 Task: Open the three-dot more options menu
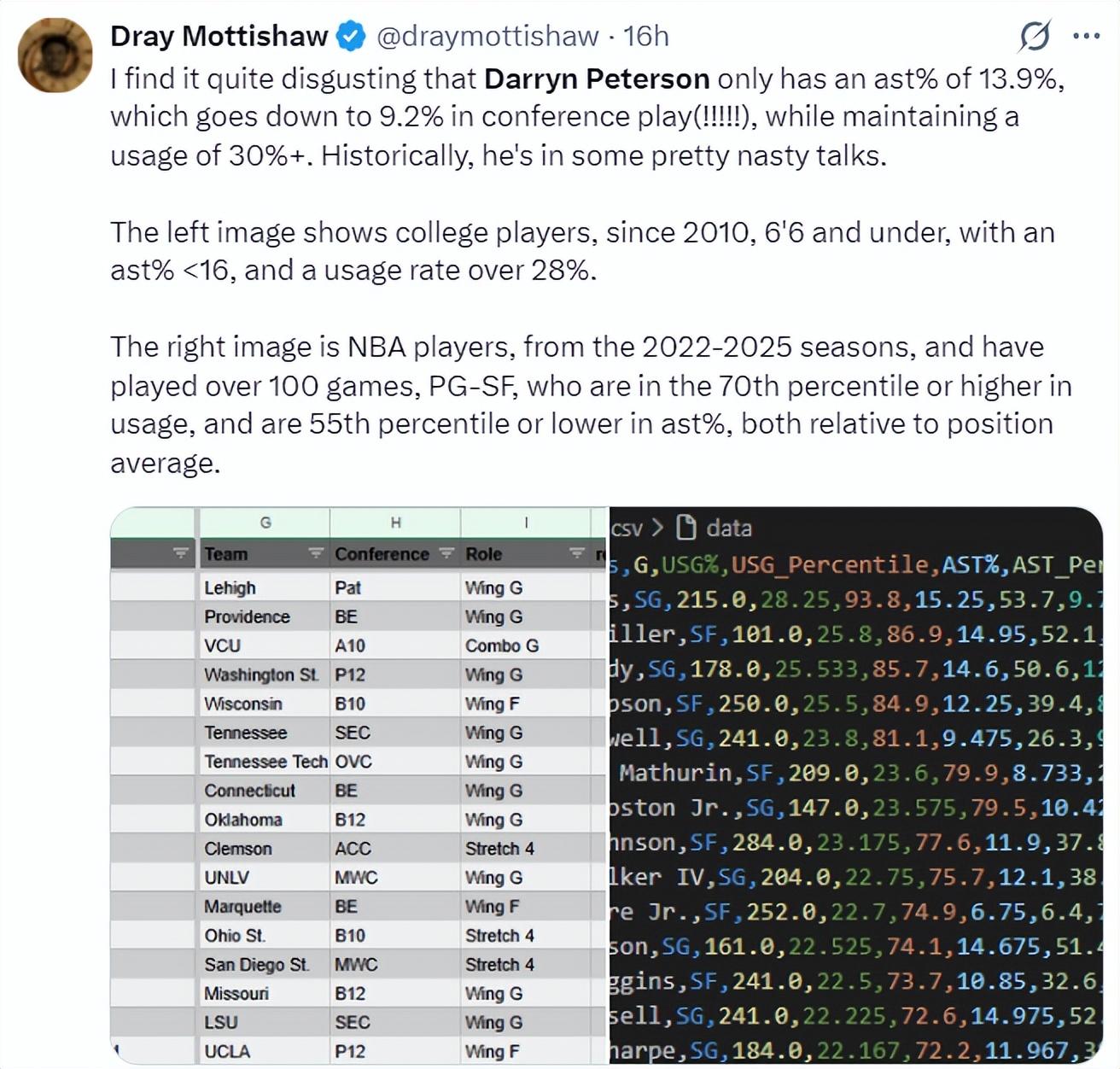[1085, 37]
